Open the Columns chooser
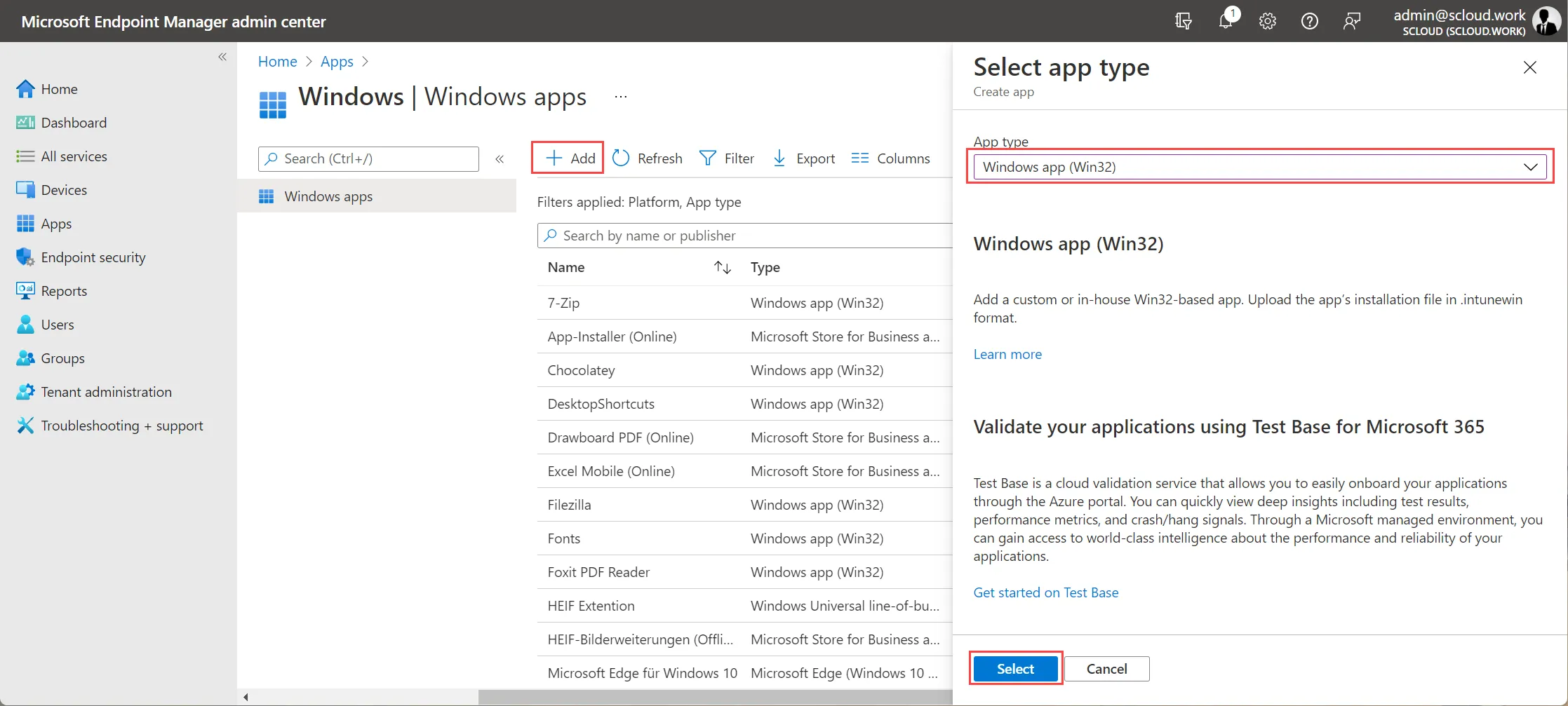Viewport: 1568px width, 706px height. pos(890,158)
